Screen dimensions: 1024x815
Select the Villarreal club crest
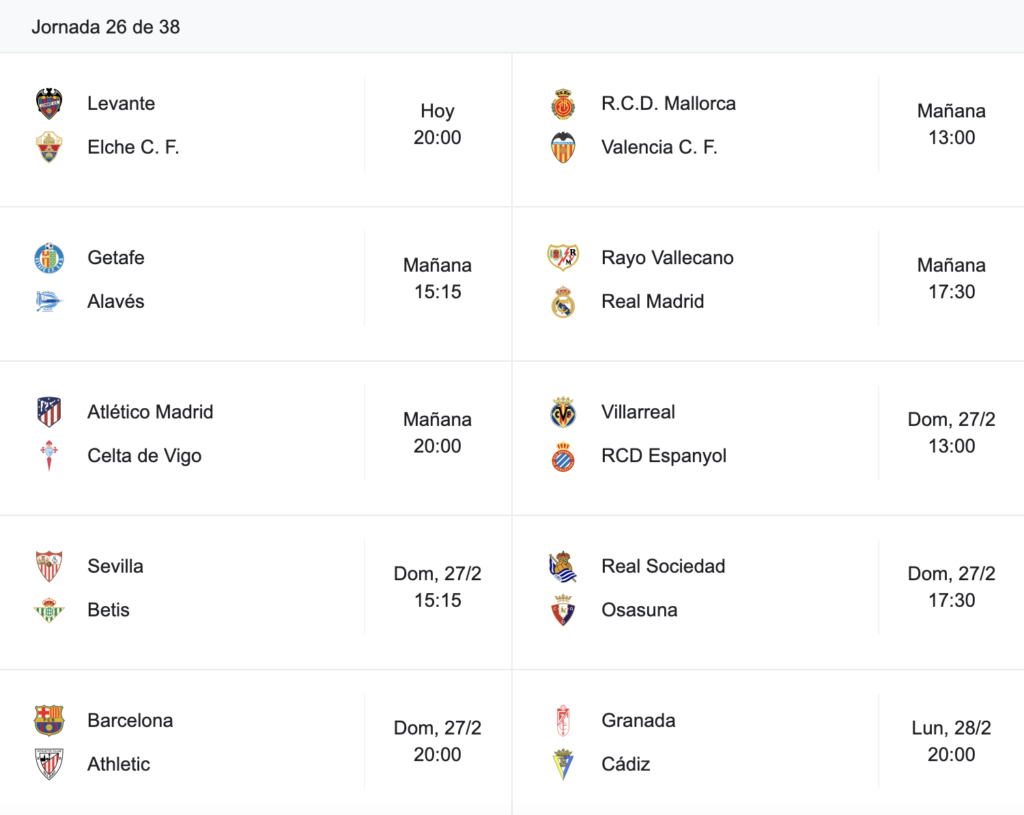pos(563,412)
